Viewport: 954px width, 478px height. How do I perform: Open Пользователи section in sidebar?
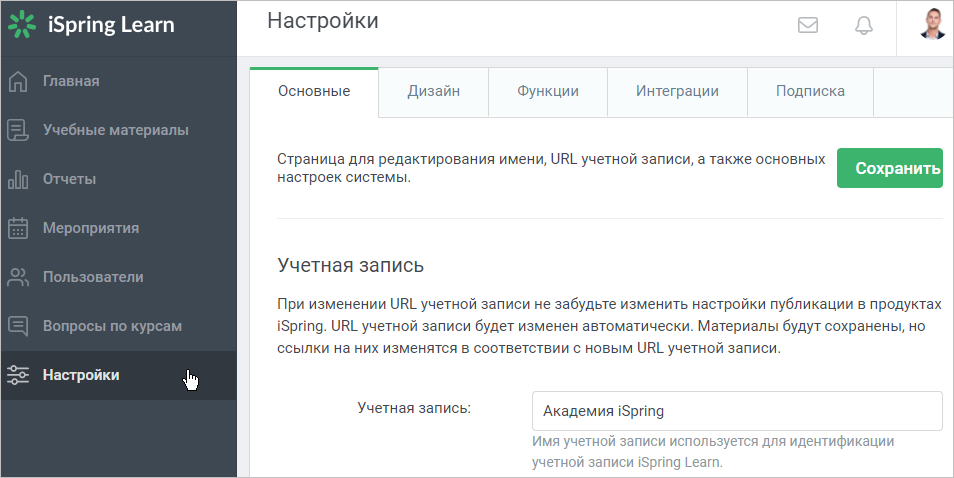click(119, 277)
